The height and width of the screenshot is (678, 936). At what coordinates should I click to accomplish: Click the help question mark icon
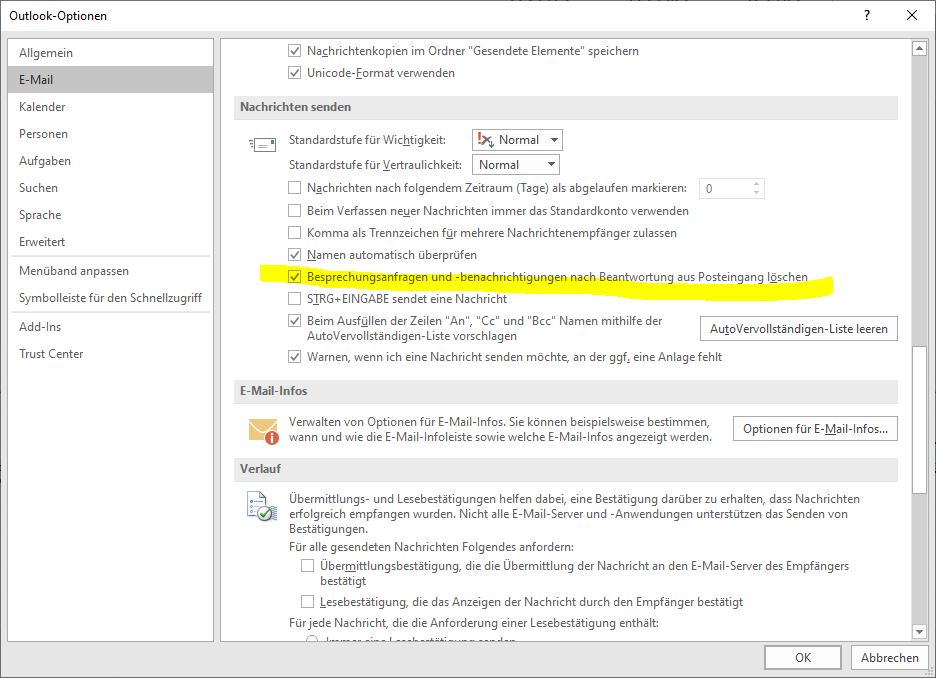[x=867, y=16]
